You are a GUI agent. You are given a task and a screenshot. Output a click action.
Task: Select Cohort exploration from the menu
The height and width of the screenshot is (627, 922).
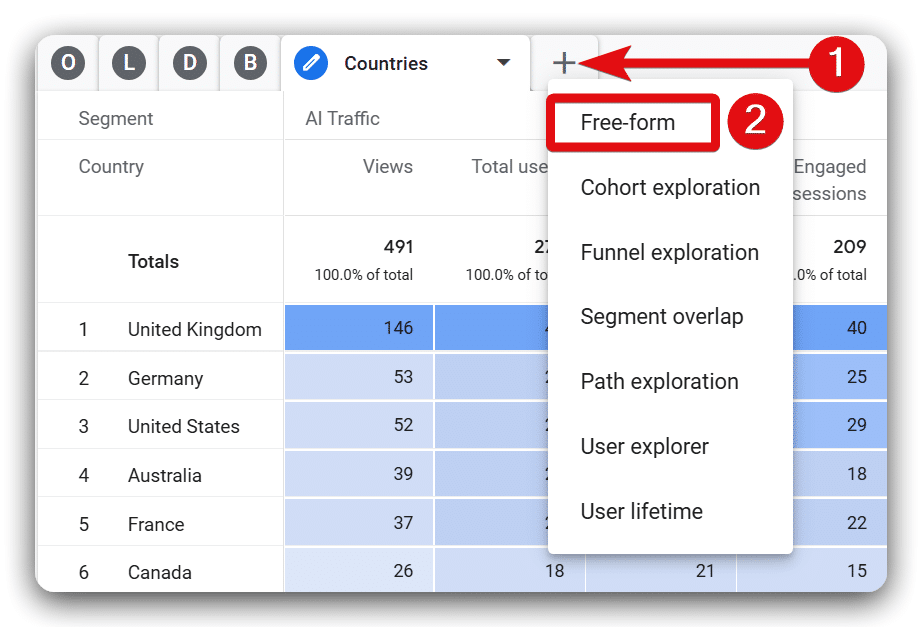669,187
